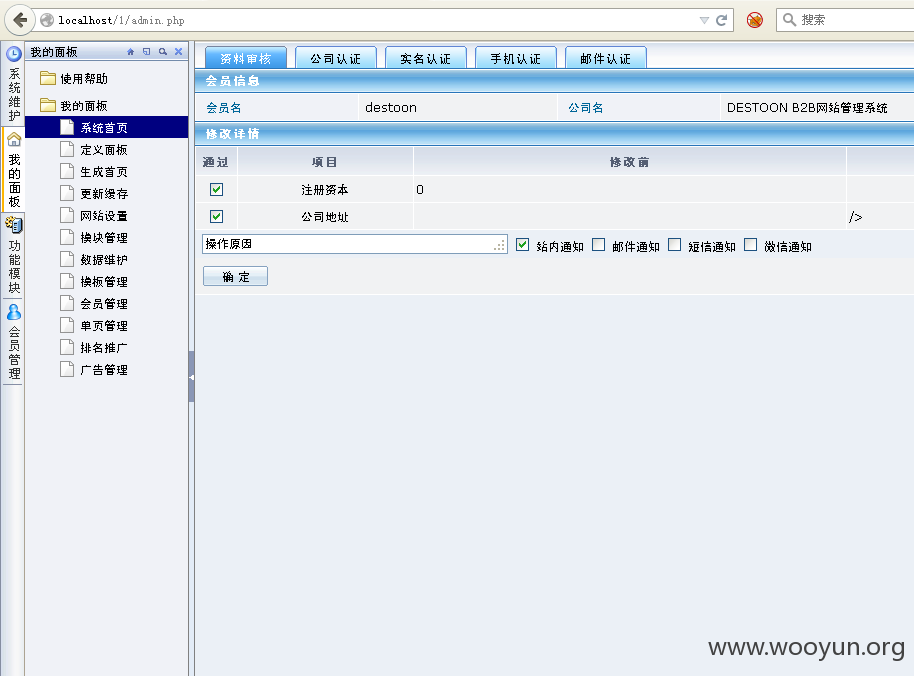The width and height of the screenshot is (914, 676).
Task: Click the home icon in 我的面板 header
Action: click(131, 52)
